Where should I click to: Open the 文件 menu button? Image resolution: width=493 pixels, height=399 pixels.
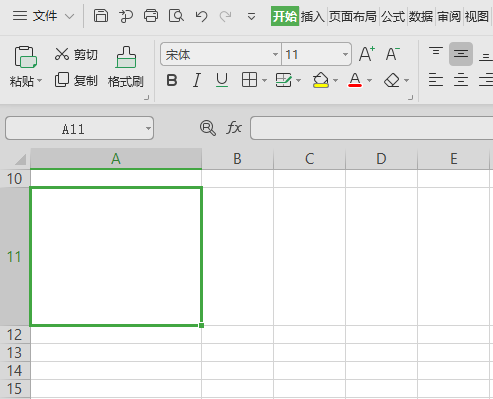(x=43, y=16)
